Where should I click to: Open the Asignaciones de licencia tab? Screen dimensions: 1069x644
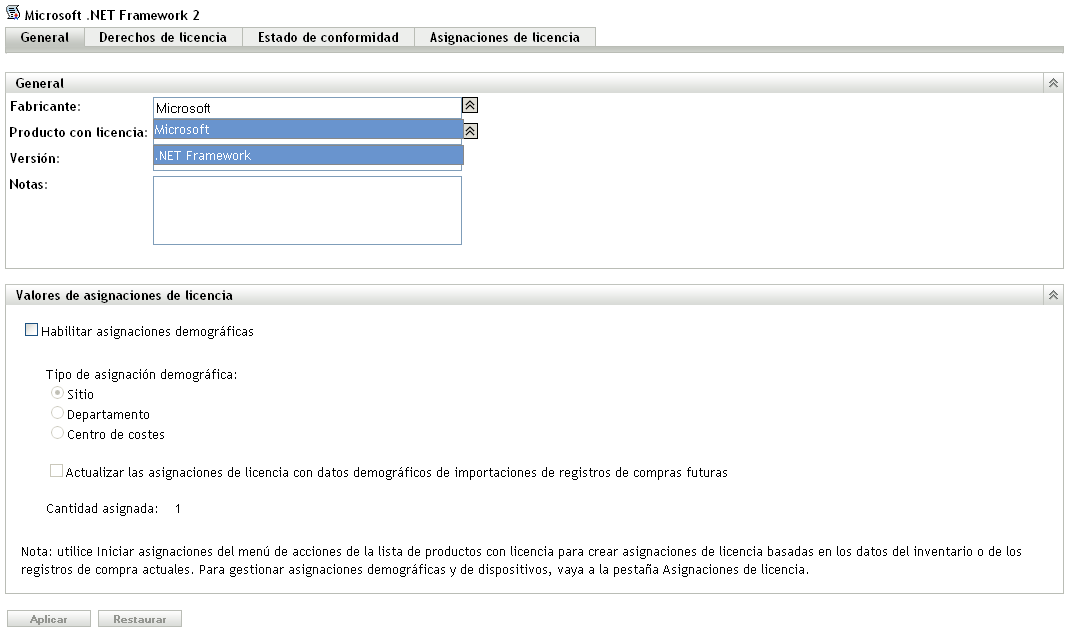505,37
